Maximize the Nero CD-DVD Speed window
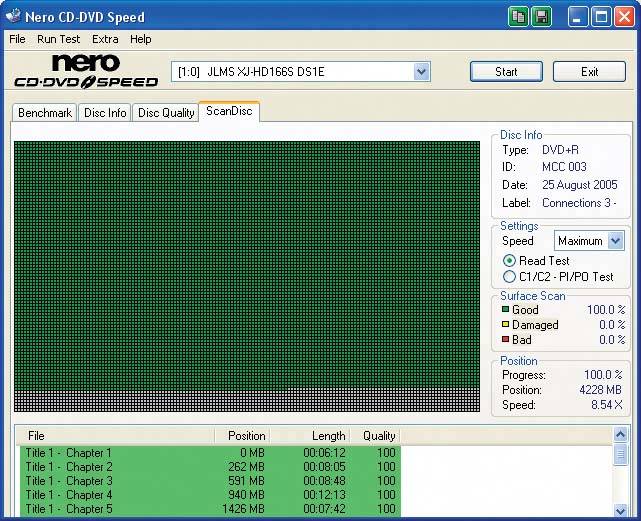641x521 pixels. [x=602, y=17]
